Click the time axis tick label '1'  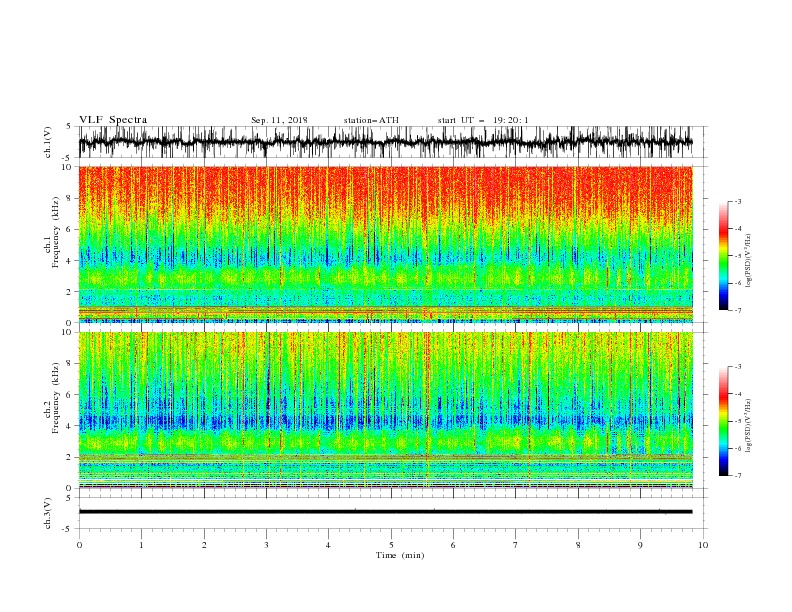tap(141, 545)
